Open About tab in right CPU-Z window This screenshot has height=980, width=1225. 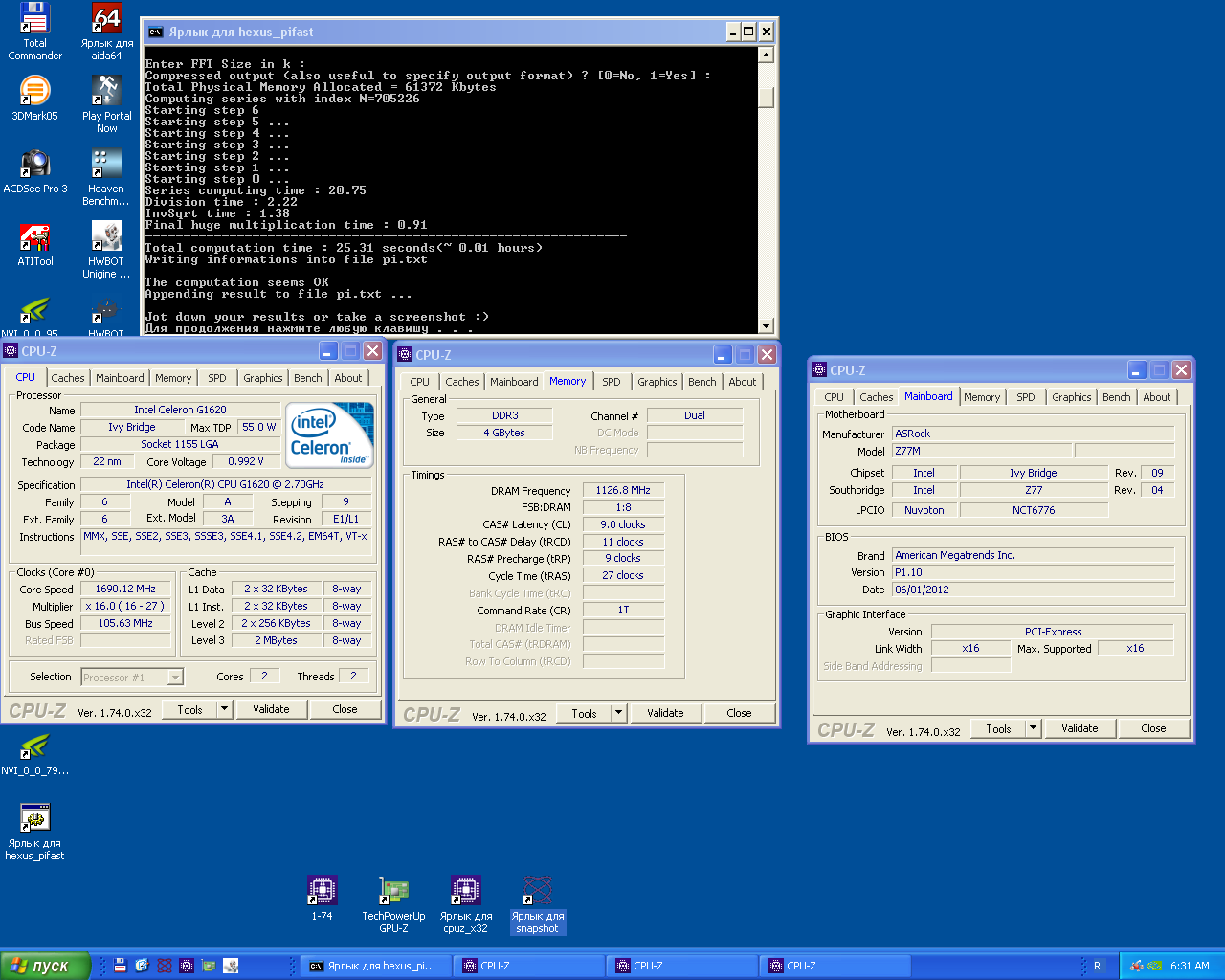(1157, 397)
